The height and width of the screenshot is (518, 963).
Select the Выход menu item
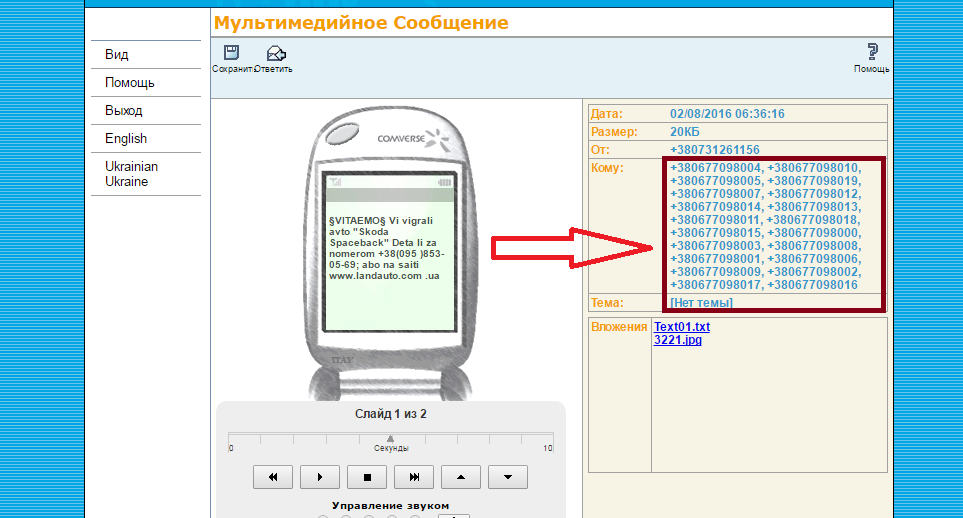coord(124,111)
